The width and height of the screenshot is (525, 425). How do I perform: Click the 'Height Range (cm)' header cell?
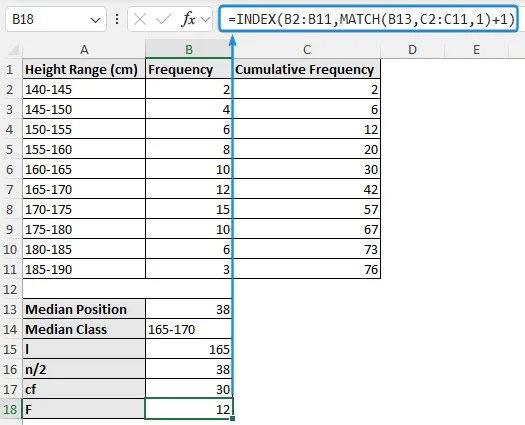(84, 69)
